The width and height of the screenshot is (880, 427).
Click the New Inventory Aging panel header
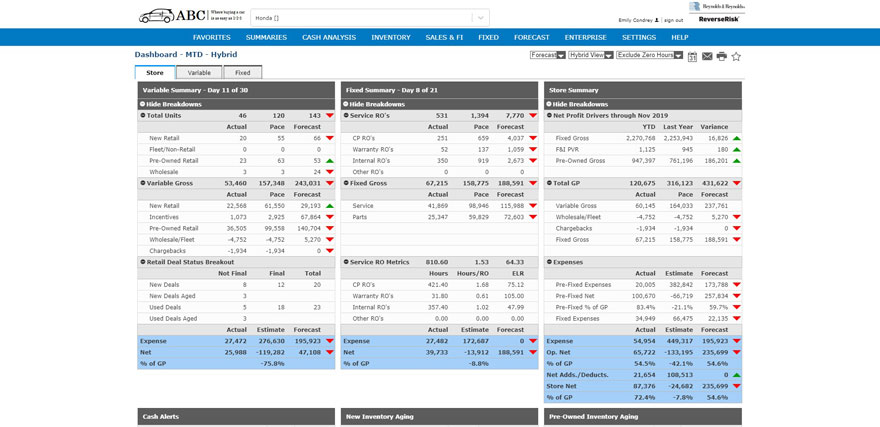click(x=439, y=417)
